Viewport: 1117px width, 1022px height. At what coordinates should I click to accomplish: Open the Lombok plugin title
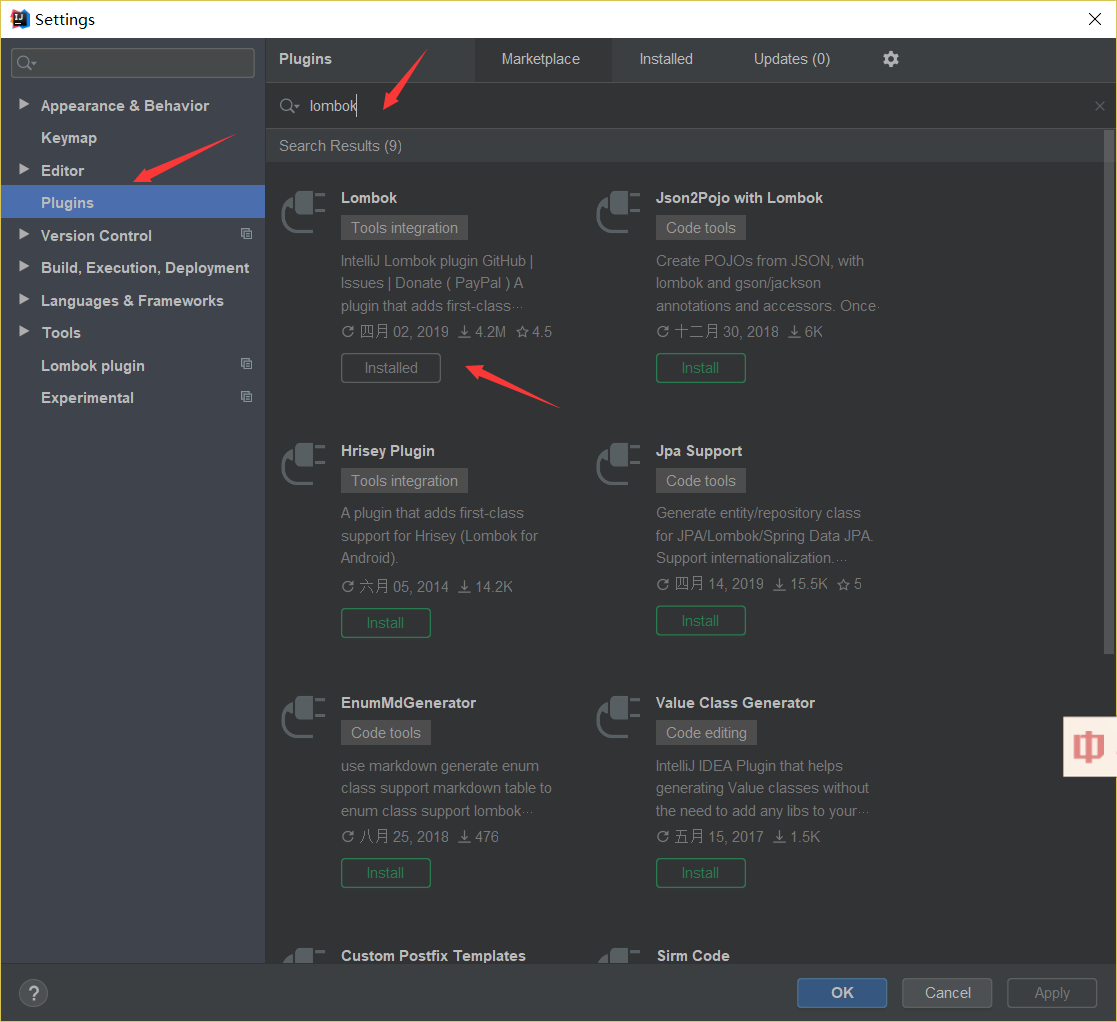pyautogui.click(x=368, y=198)
